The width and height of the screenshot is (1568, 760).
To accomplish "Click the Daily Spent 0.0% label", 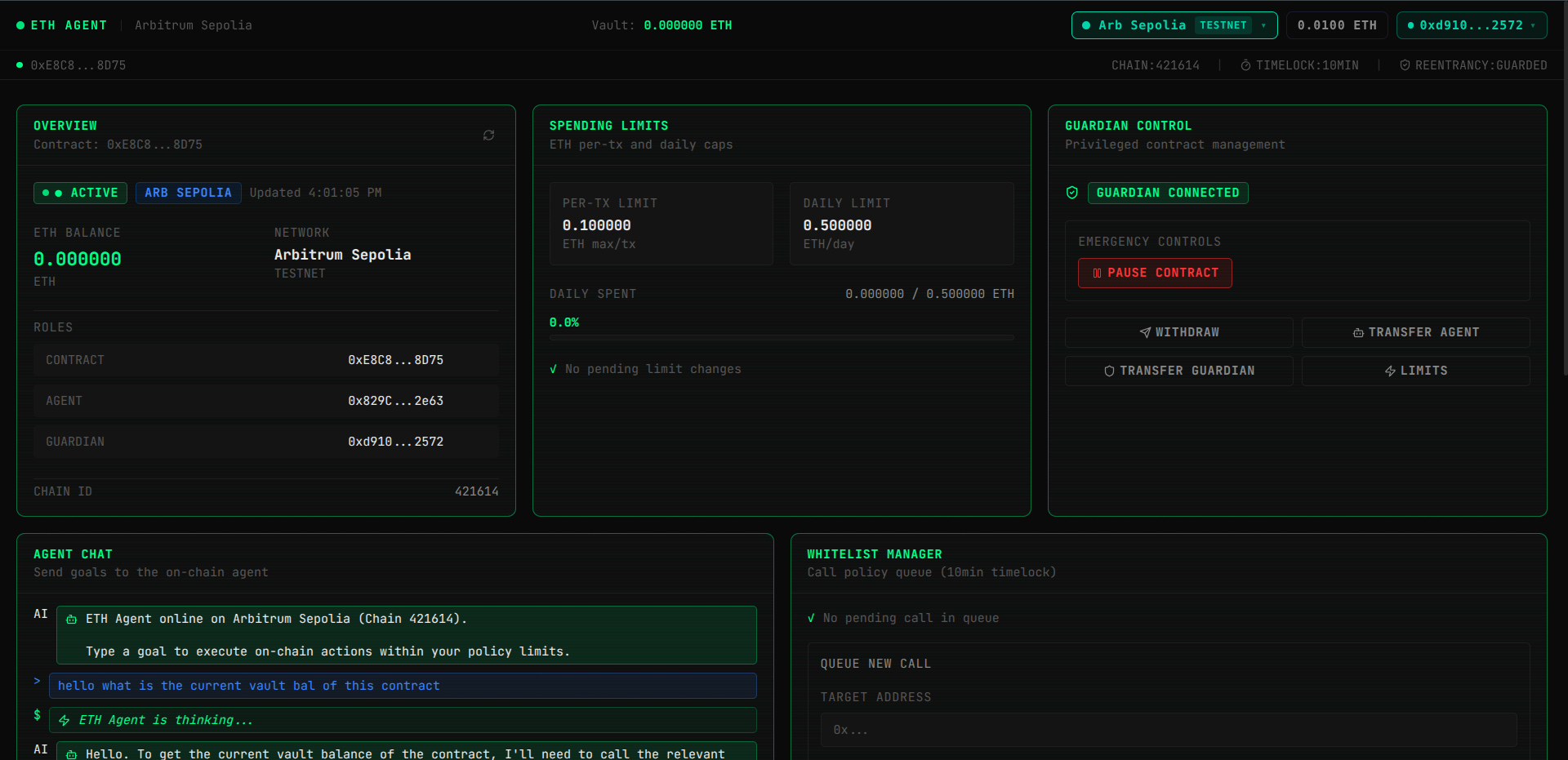I will (564, 322).
